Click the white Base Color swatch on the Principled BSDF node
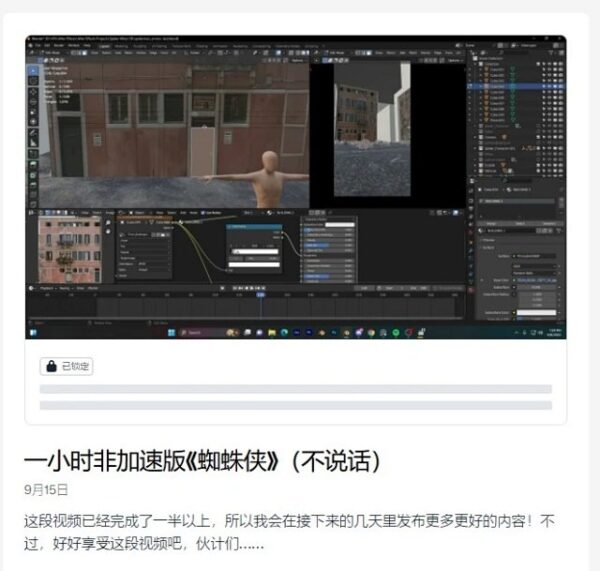 pyautogui.click(x=340, y=224)
